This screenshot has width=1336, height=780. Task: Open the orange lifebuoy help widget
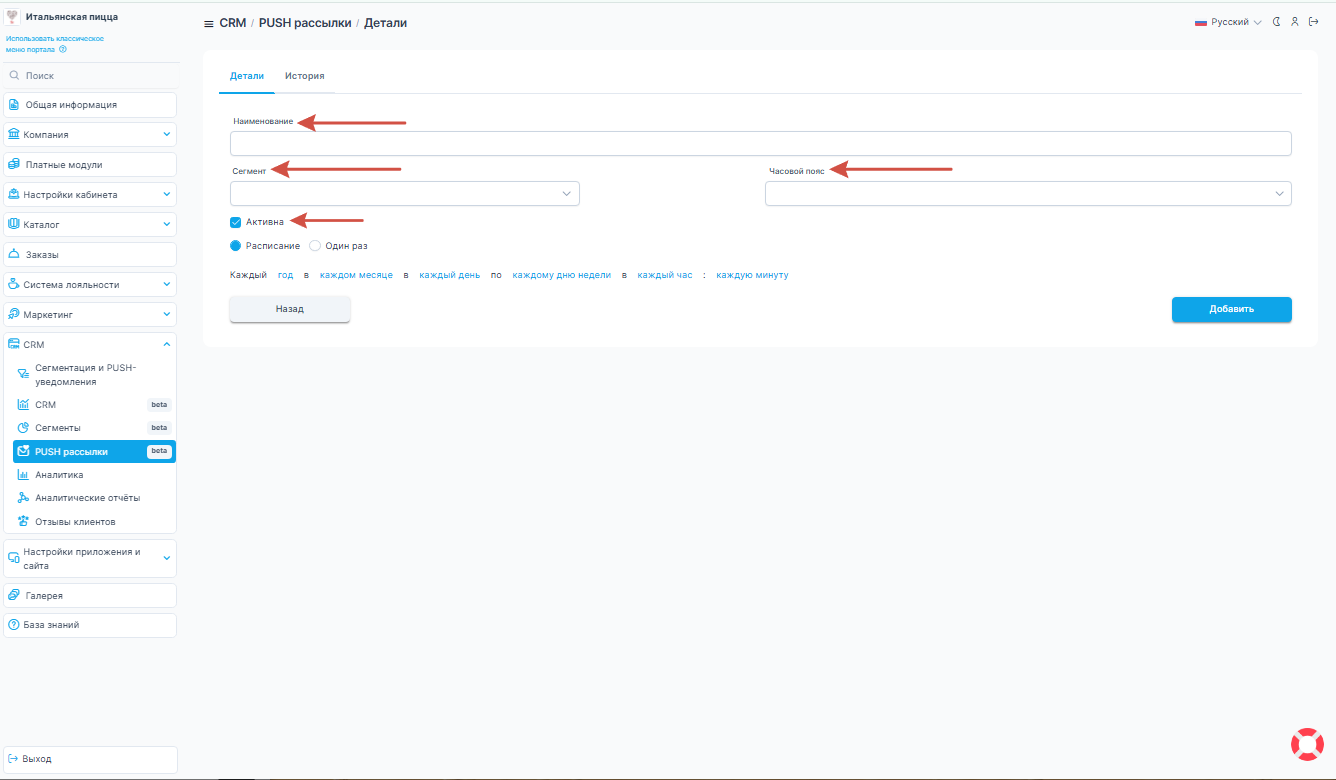(x=1307, y=744)
